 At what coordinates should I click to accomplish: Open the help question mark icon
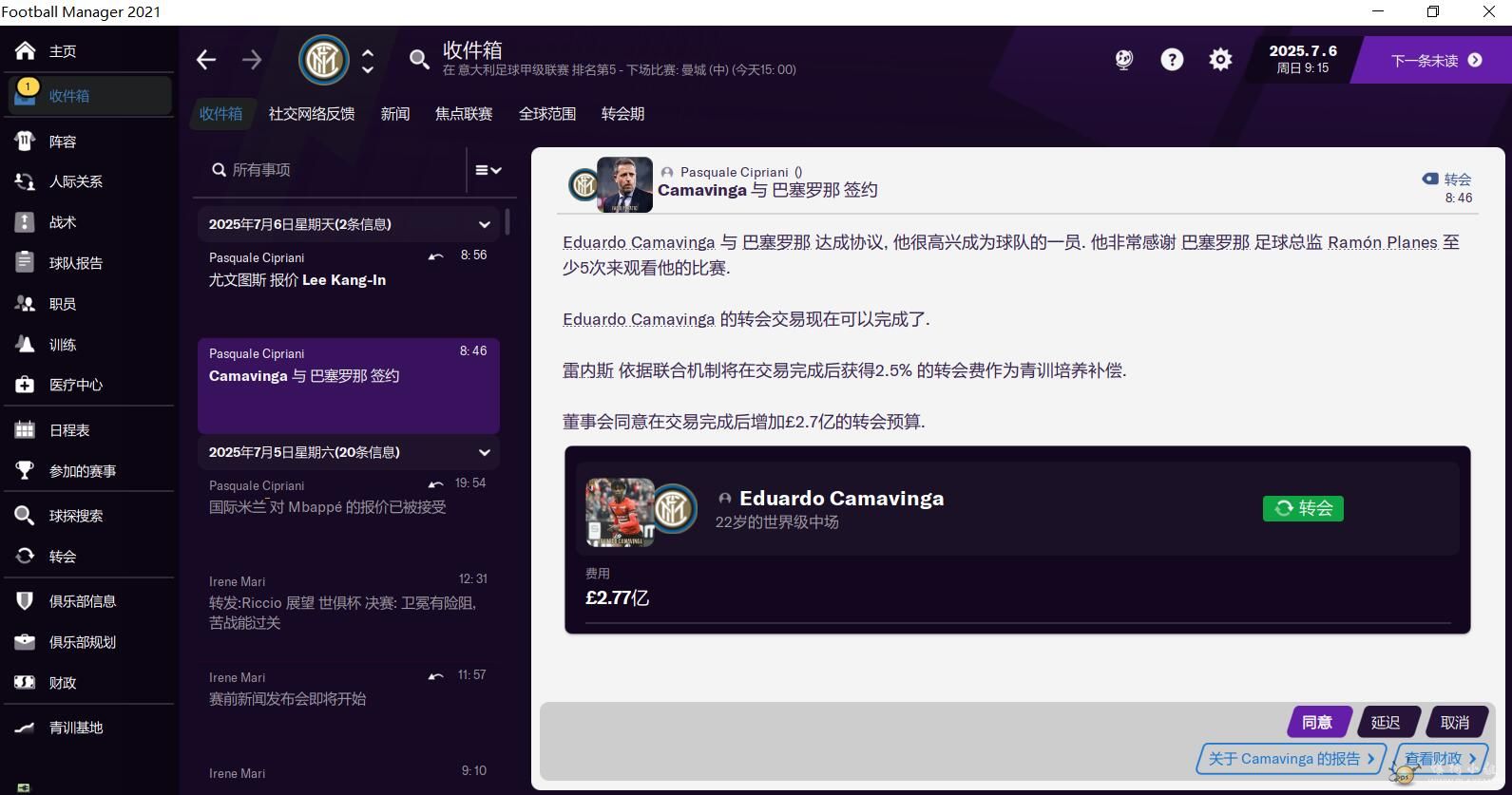coord(1172,60)
